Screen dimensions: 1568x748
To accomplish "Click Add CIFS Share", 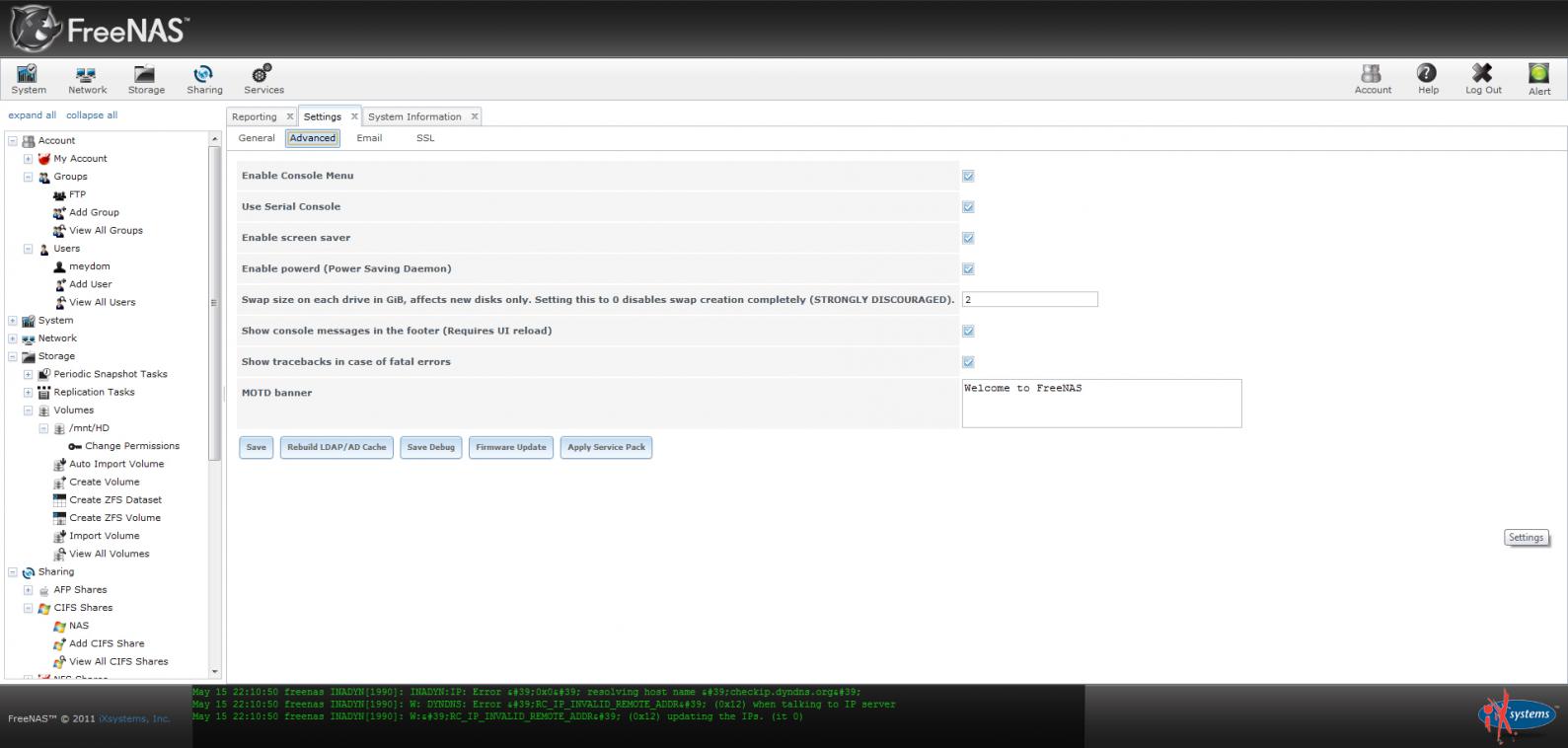I will 107,643.
